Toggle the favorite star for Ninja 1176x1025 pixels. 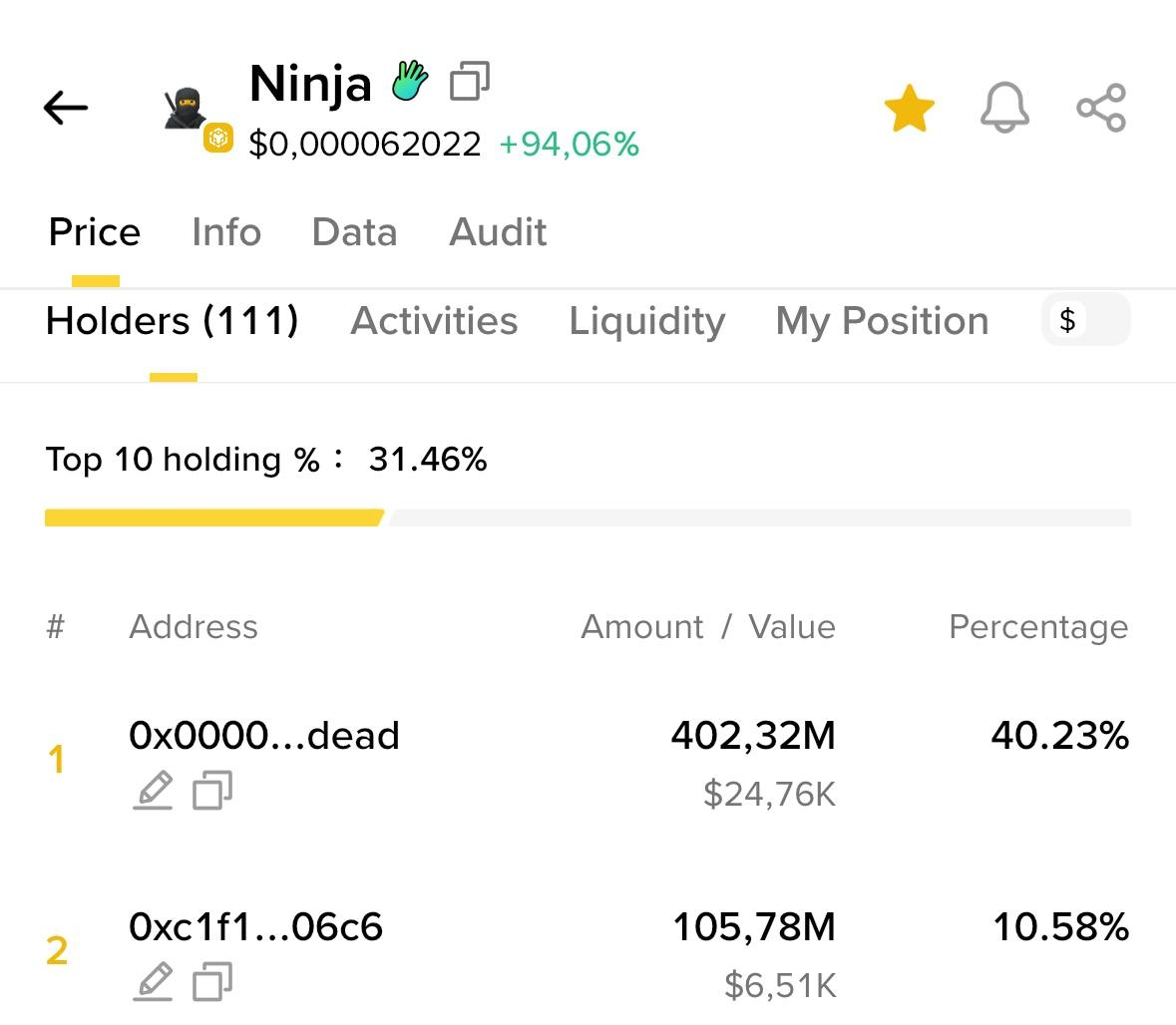(x=909, y=108)
